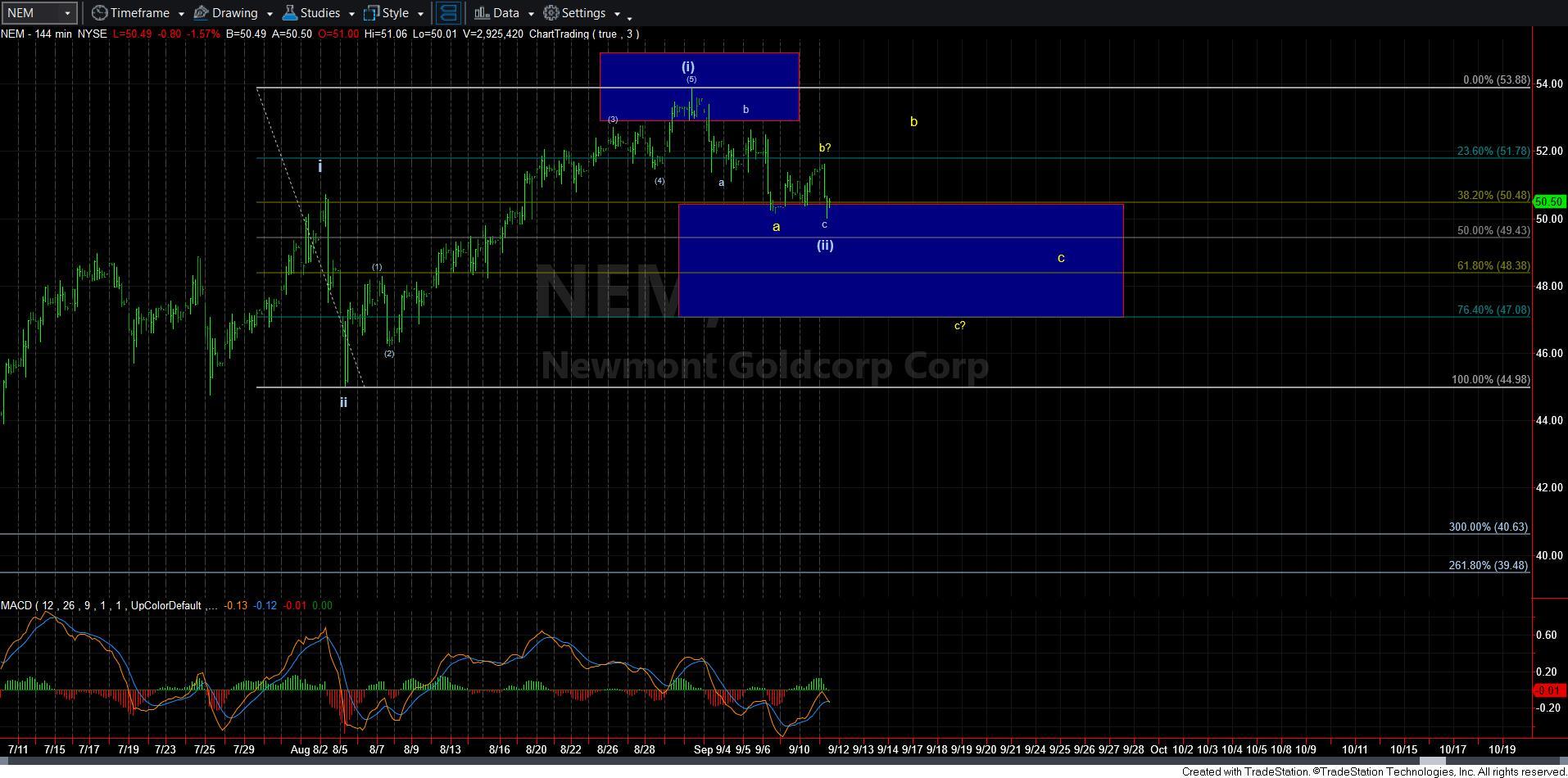Open the Style menu label
Screen dimensions: 1568x778
[395, 13]
